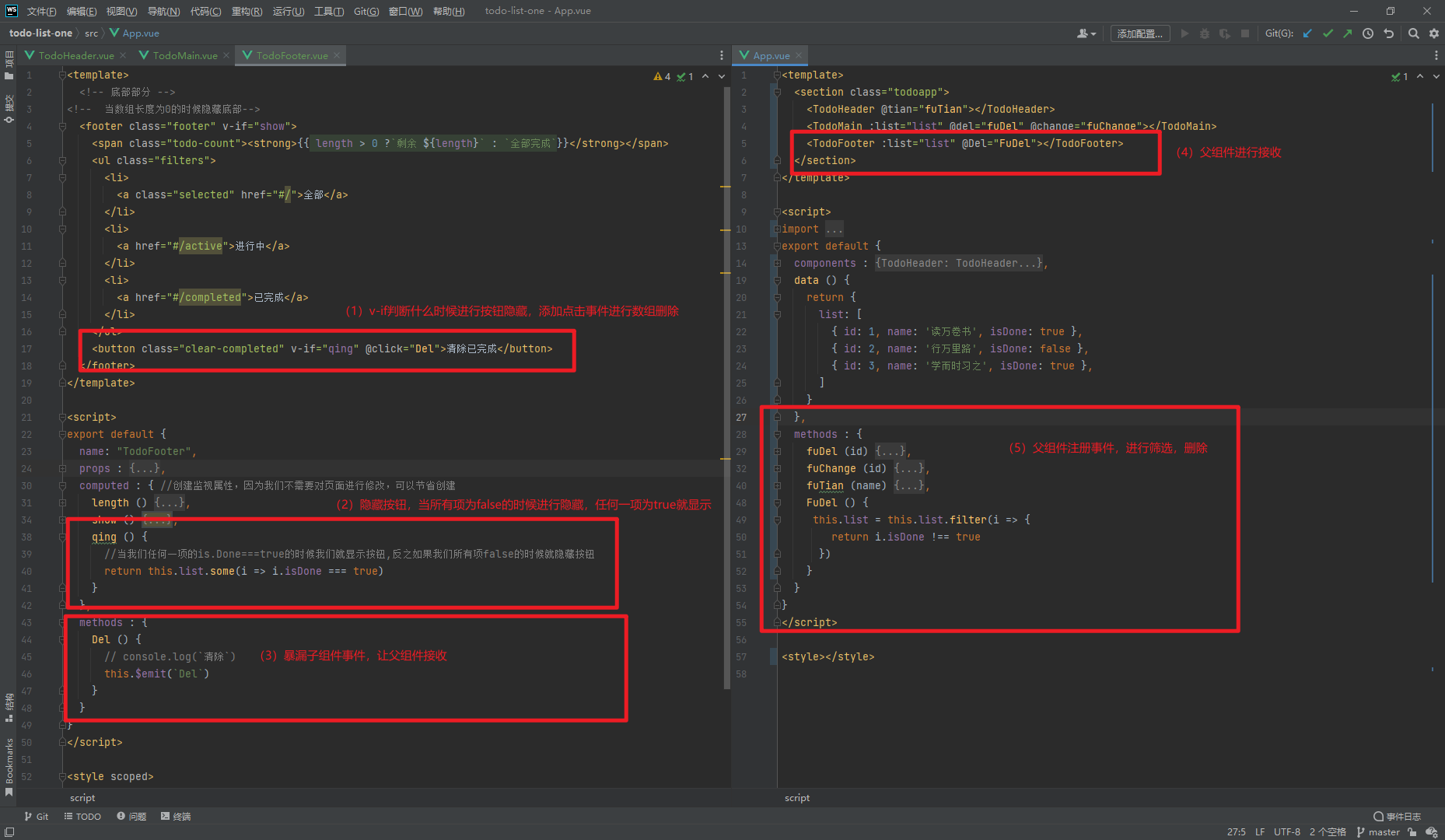Open the code-with-me user dropdown
Image resolution: width=1445 pixels, height=840 pixels.
coord(1086,33)
